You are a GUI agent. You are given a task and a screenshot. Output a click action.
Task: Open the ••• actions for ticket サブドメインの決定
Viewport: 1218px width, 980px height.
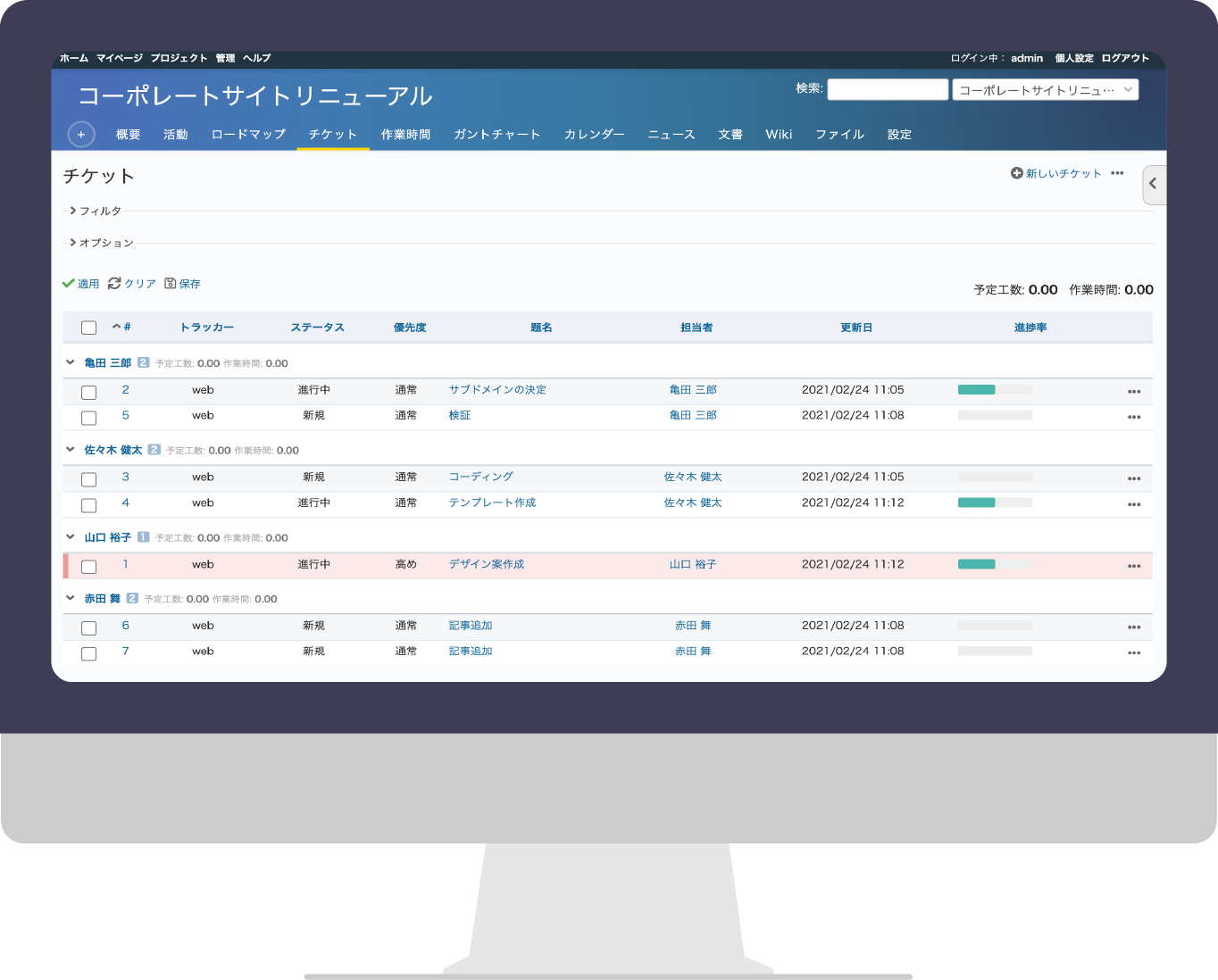click(x=1134, y=392)
